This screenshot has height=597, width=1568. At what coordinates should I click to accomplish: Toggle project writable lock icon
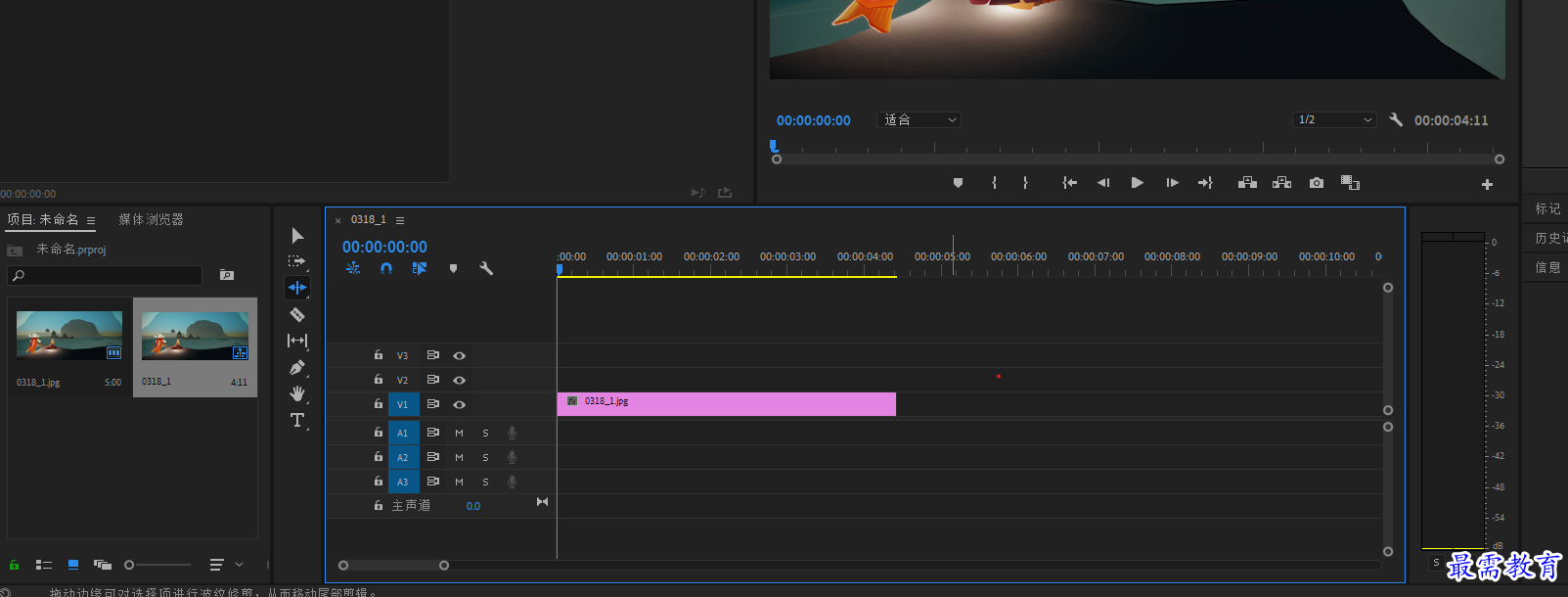tap(14, 565)
